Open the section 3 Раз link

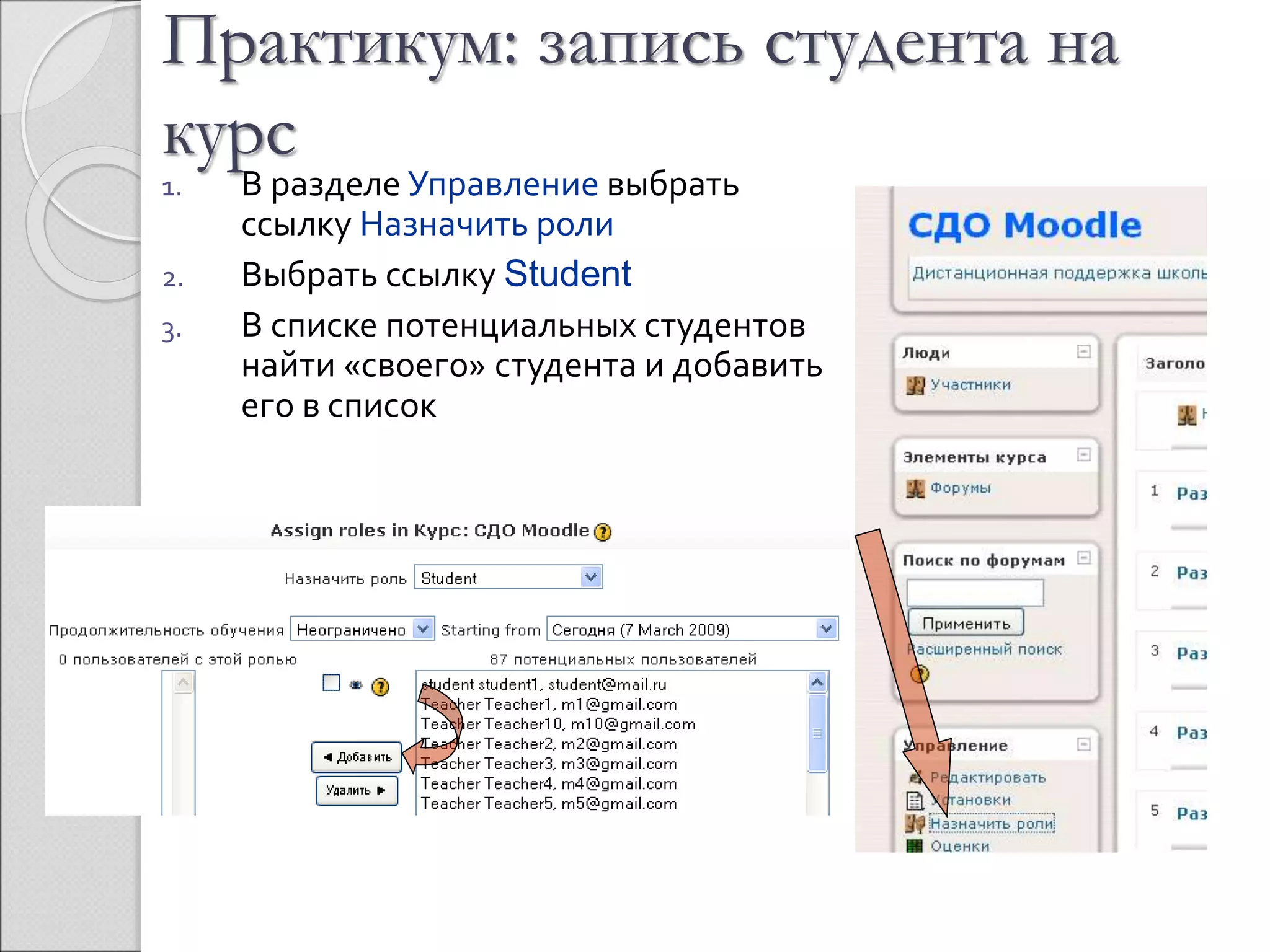click(1191, 653)
